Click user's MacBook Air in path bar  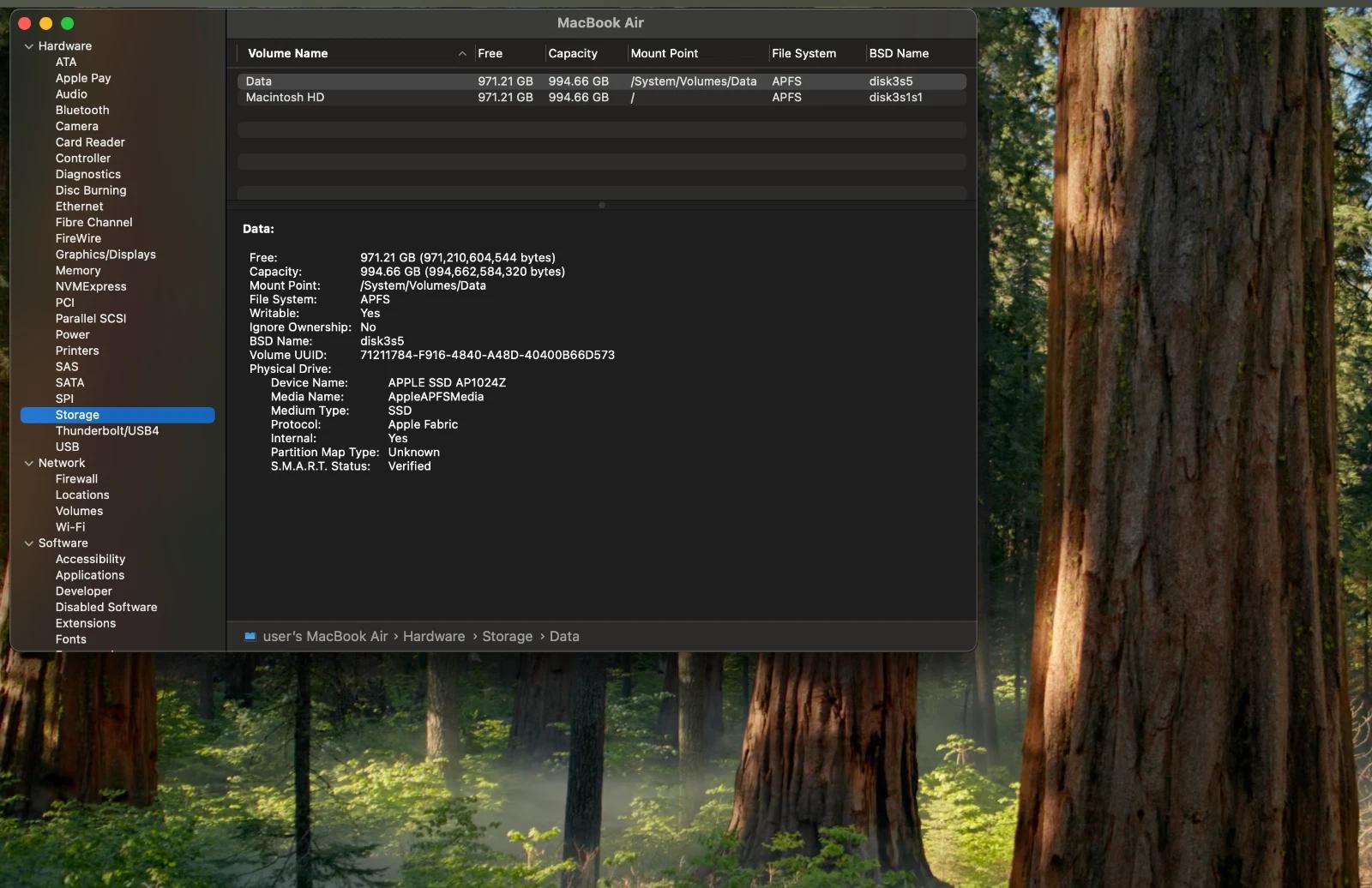(325, 636)
